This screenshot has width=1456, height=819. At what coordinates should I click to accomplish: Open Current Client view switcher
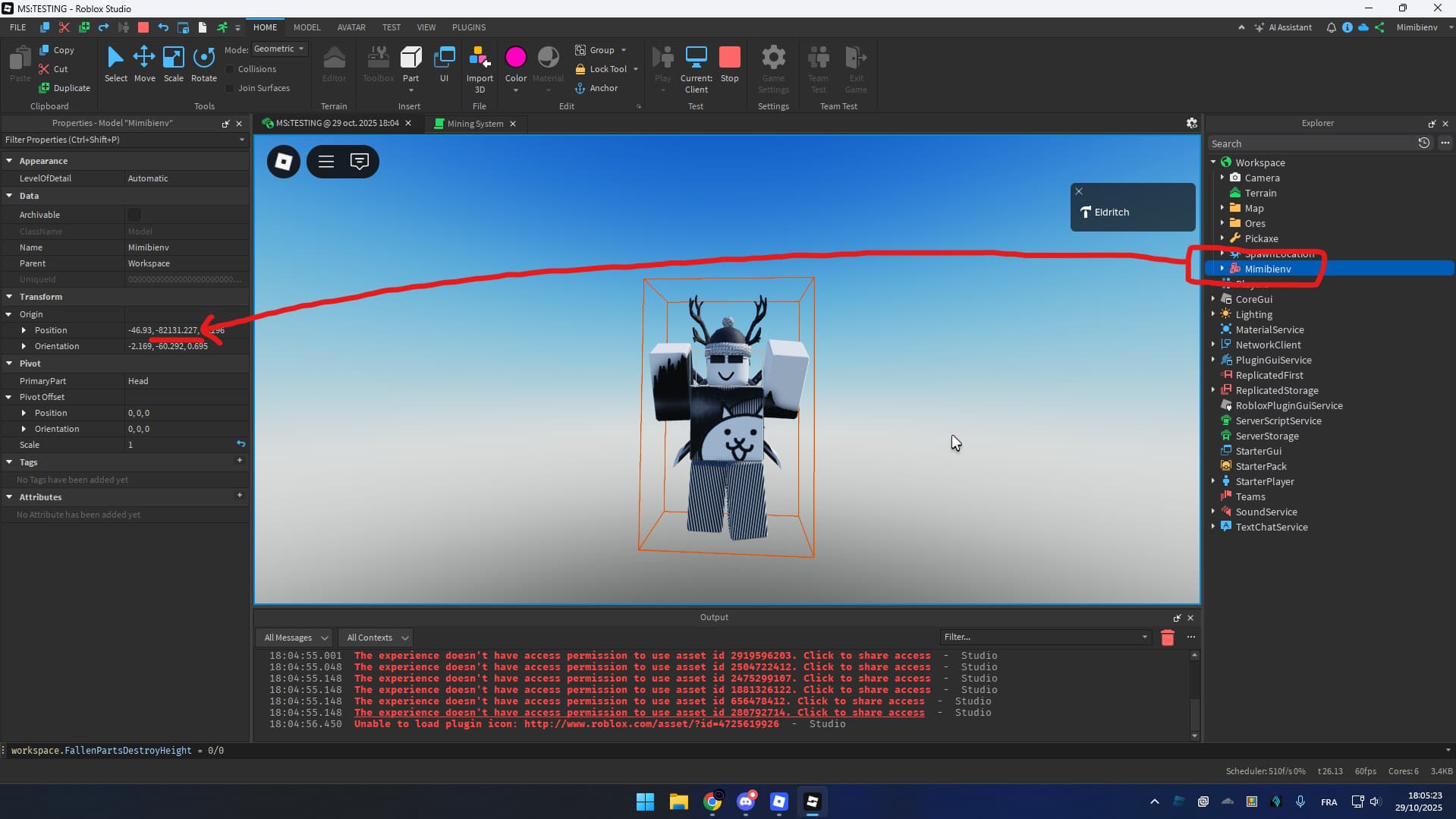(x=696, y=68)
